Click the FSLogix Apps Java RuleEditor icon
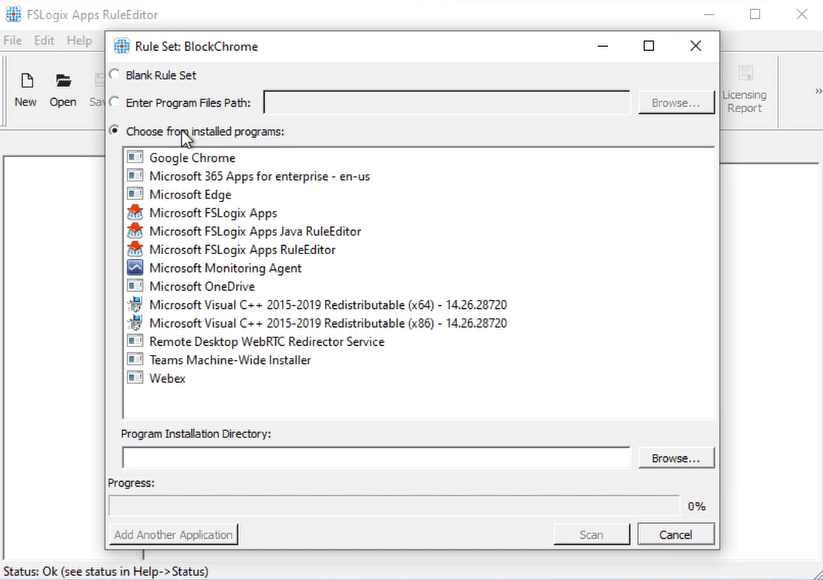 [135, 230]
